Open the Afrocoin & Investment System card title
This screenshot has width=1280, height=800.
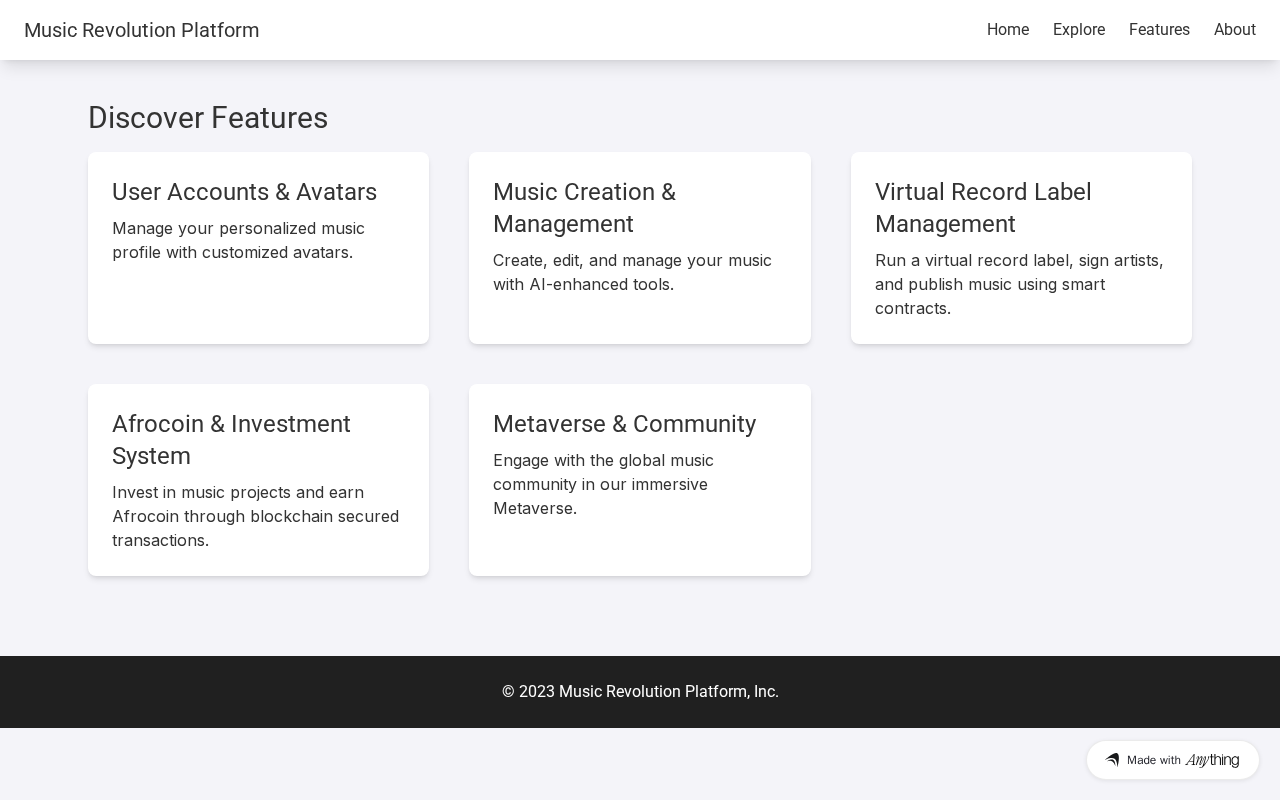click(x=231, y=440)
